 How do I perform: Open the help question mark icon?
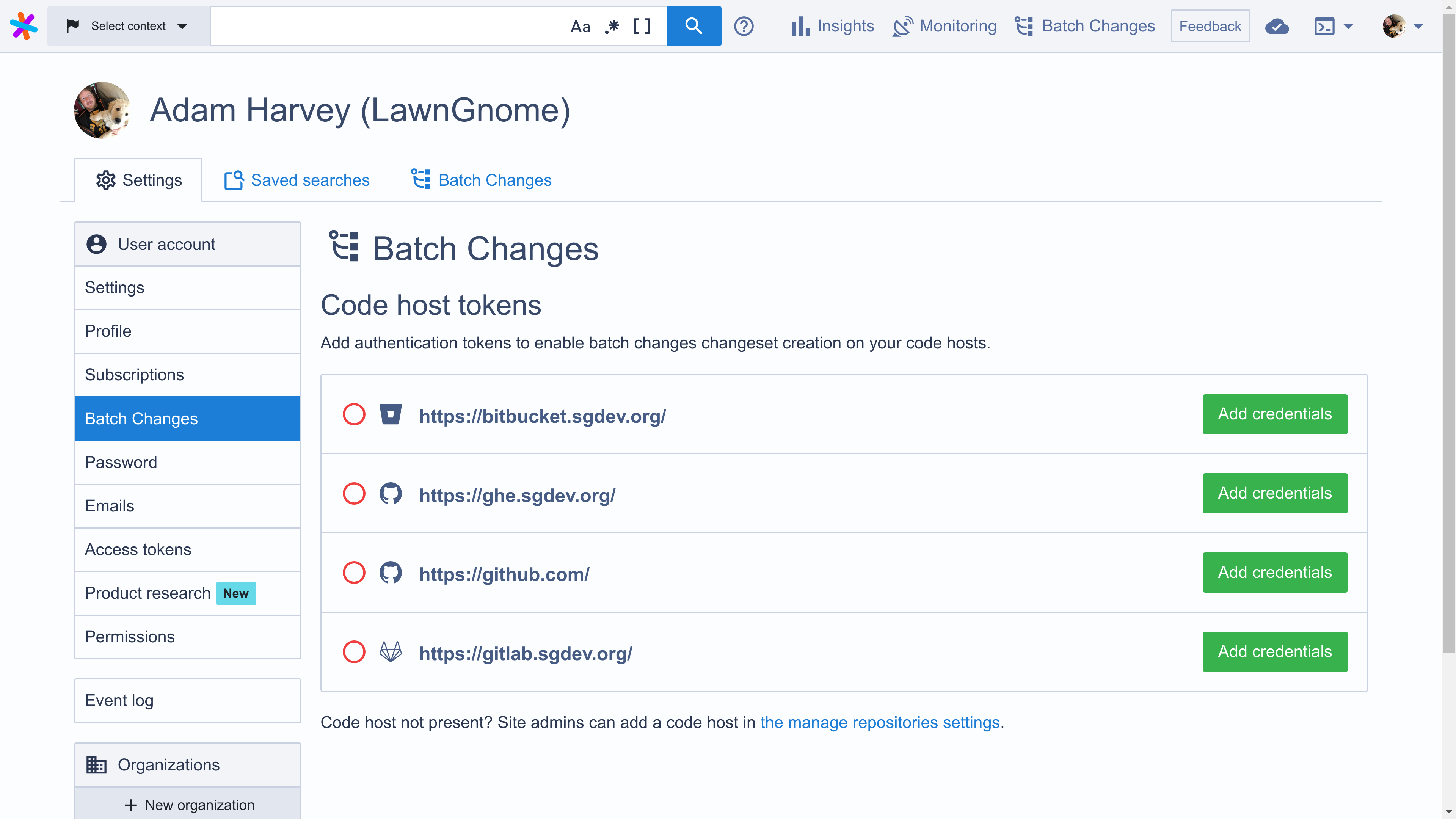click(744, 26)
